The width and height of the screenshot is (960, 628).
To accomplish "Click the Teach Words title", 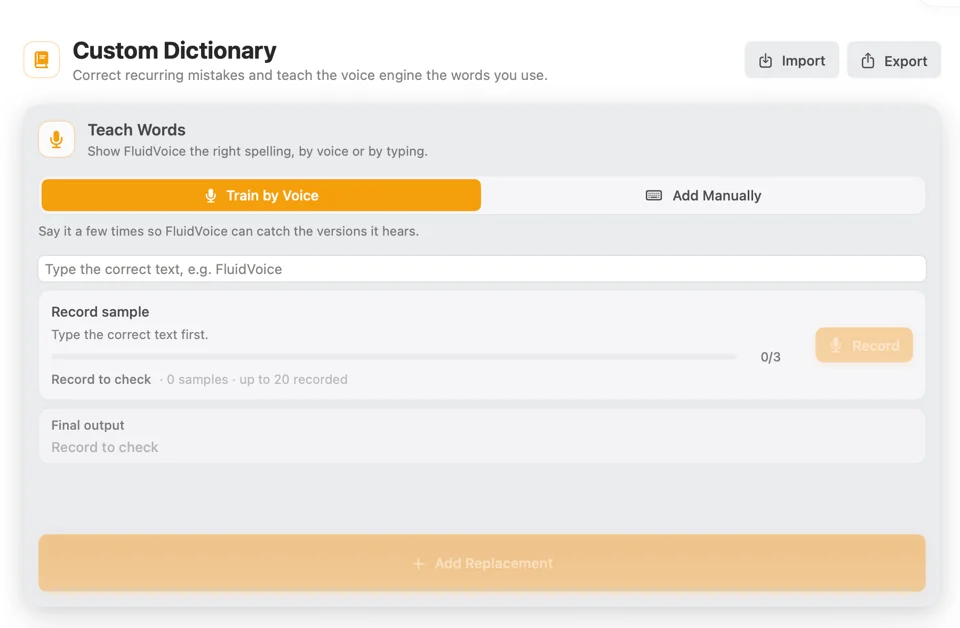I will tap(137, 130).
